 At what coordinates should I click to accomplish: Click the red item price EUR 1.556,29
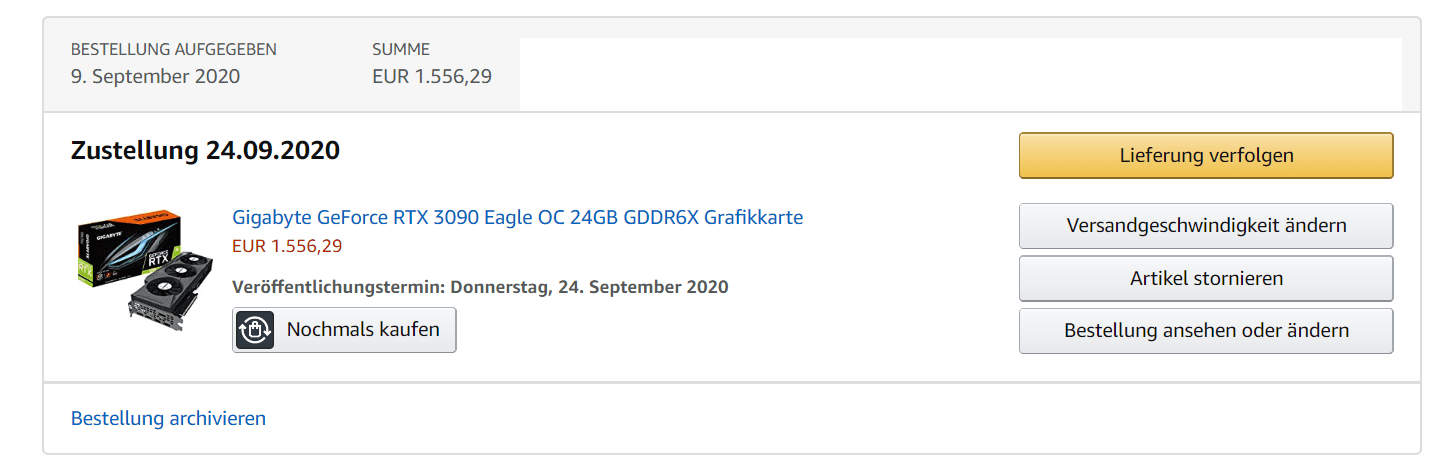coord(287,246)
